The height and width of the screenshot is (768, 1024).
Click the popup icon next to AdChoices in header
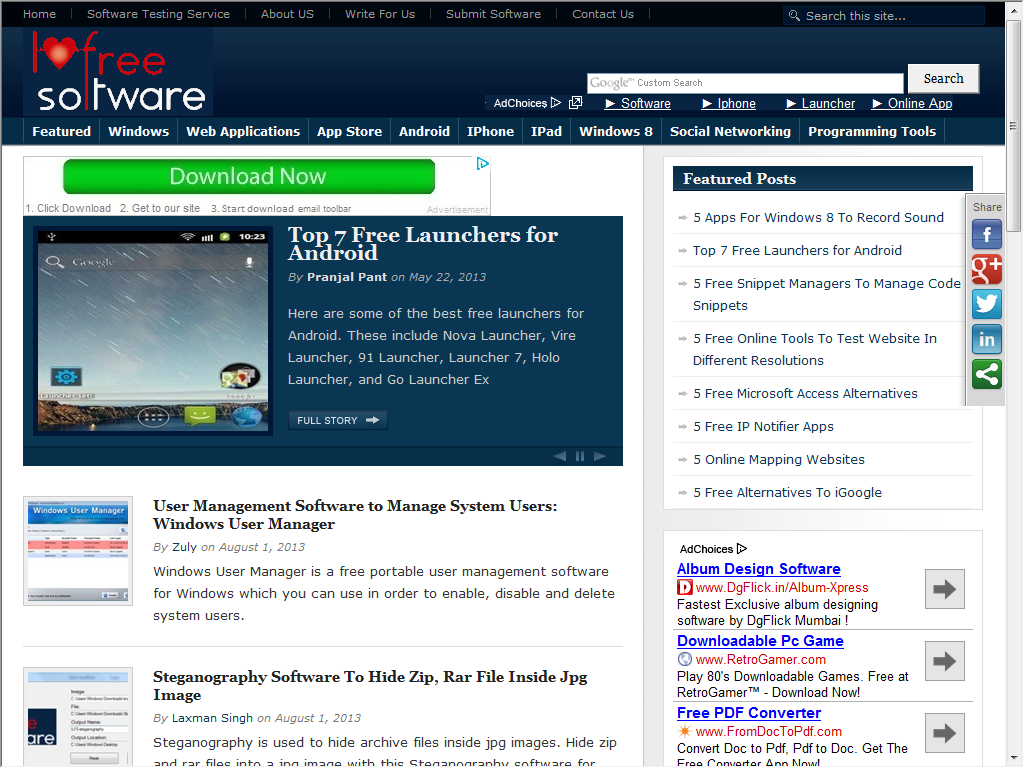(x=575, y=103)
